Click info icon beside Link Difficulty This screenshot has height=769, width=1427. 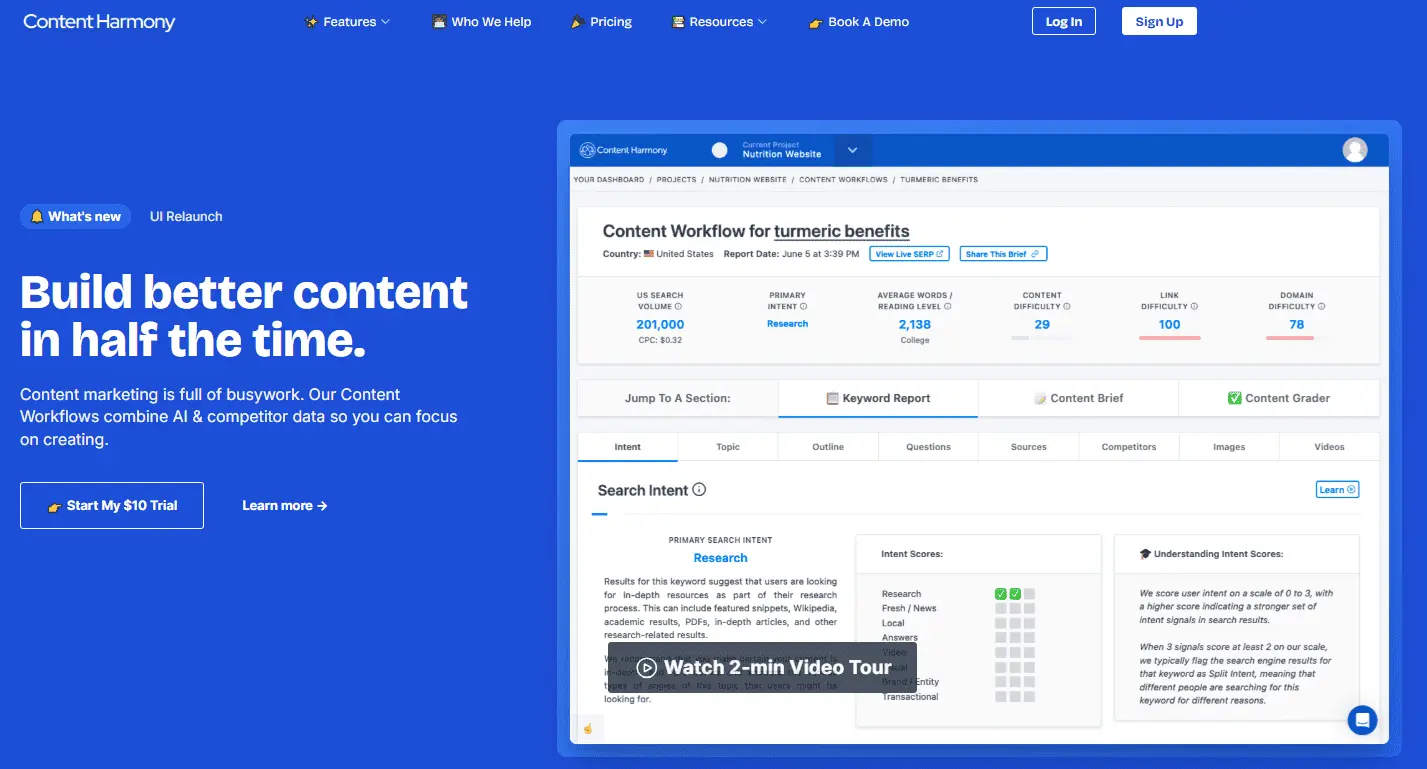click(1194, 306)
